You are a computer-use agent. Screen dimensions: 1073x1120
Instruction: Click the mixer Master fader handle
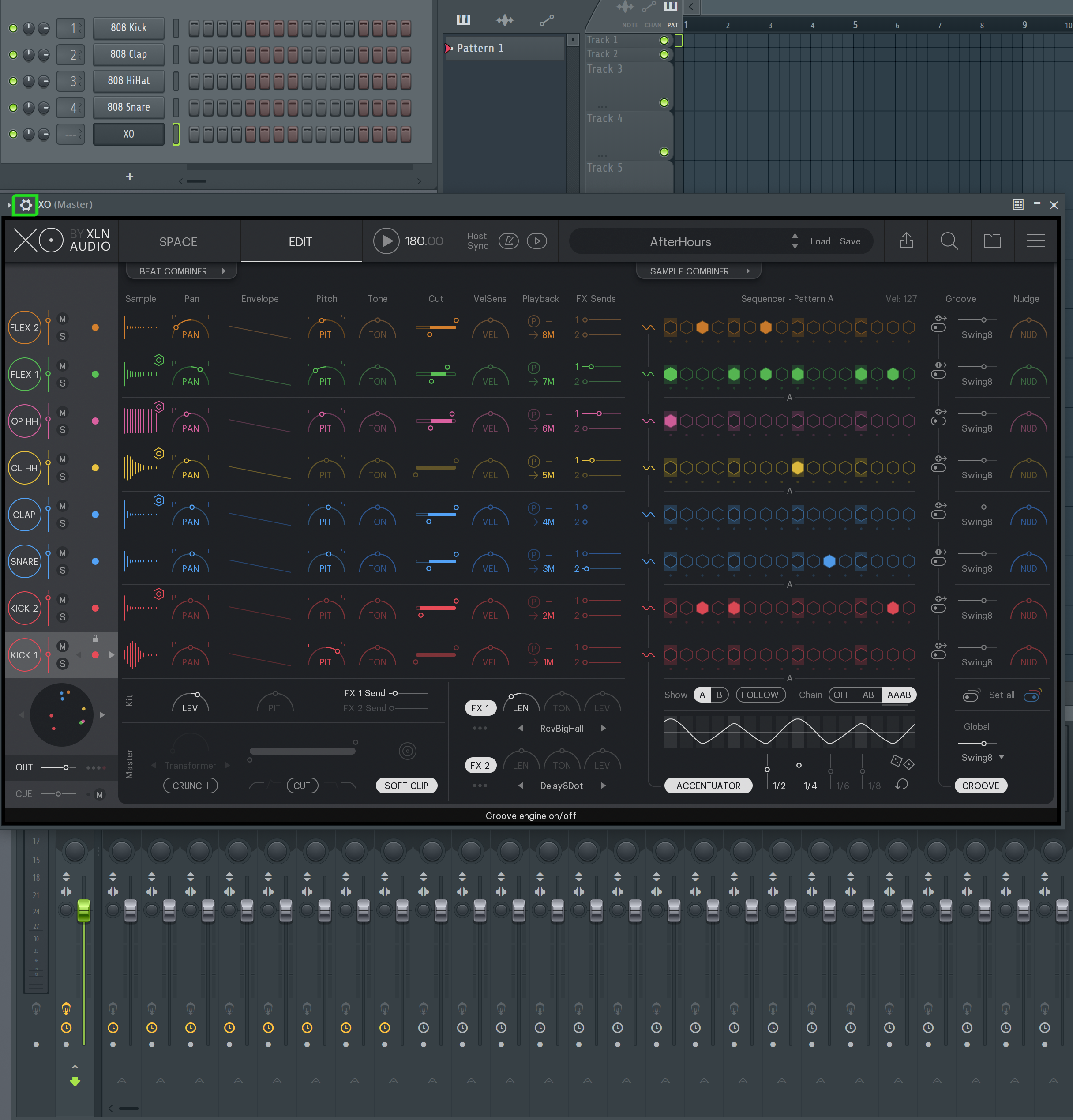click(83, 910)
